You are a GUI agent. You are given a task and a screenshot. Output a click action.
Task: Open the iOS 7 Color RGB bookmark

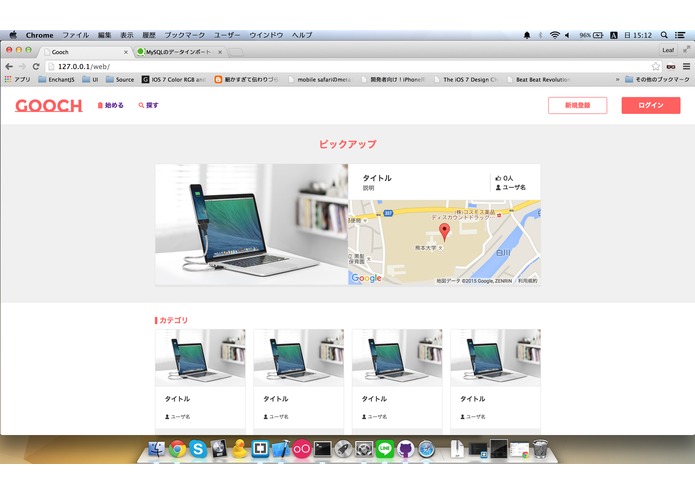(x=173, y=79)
